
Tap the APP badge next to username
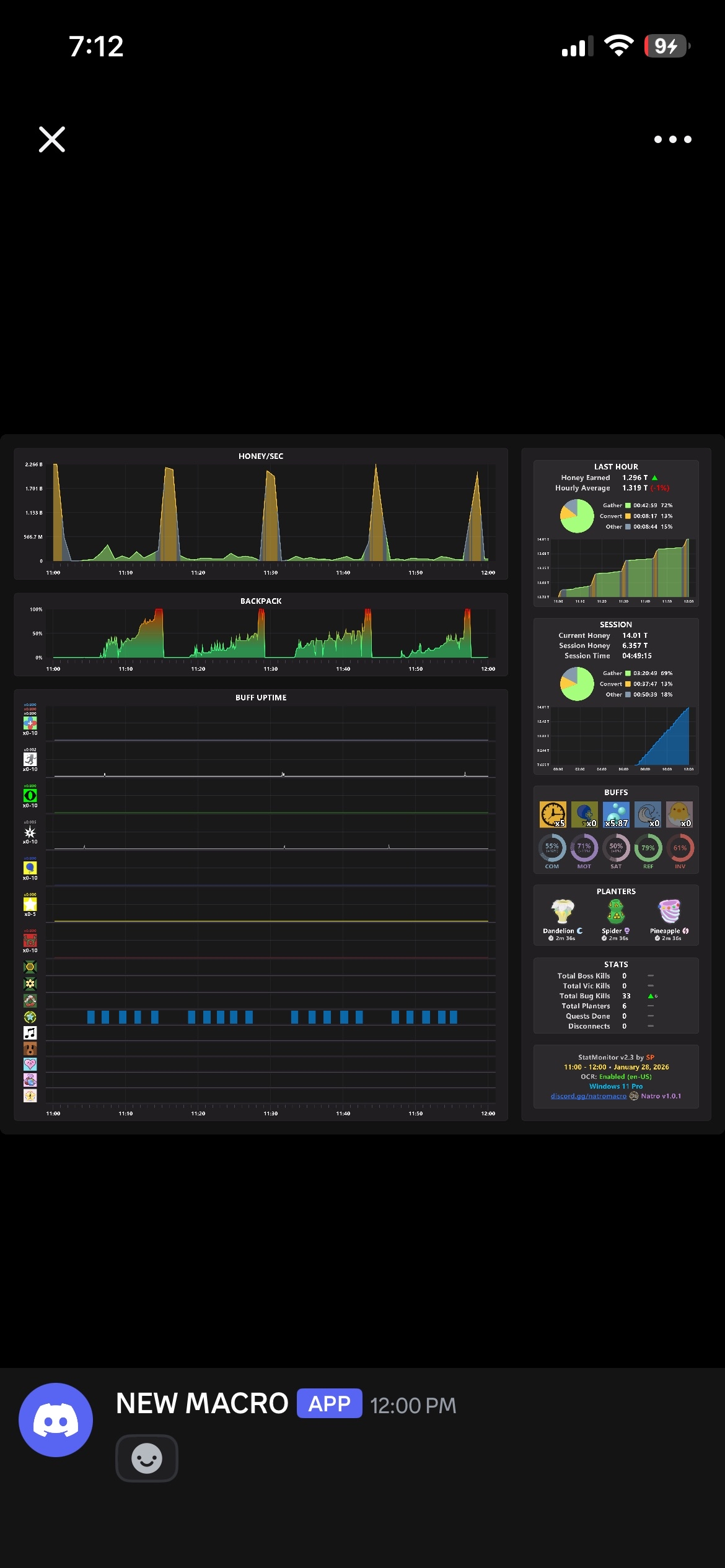[x=329, y=1403]
